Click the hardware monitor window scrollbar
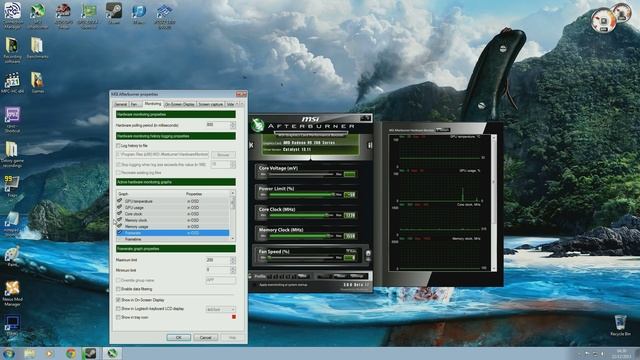Screen dimensions: 640x360 [493, 203]
